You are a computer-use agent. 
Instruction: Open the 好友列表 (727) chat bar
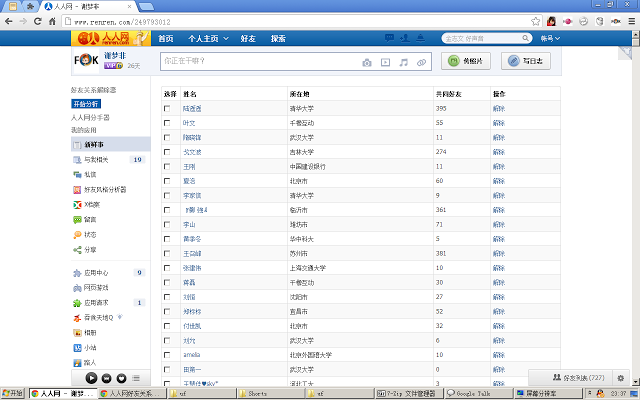(x=578, y=378)
